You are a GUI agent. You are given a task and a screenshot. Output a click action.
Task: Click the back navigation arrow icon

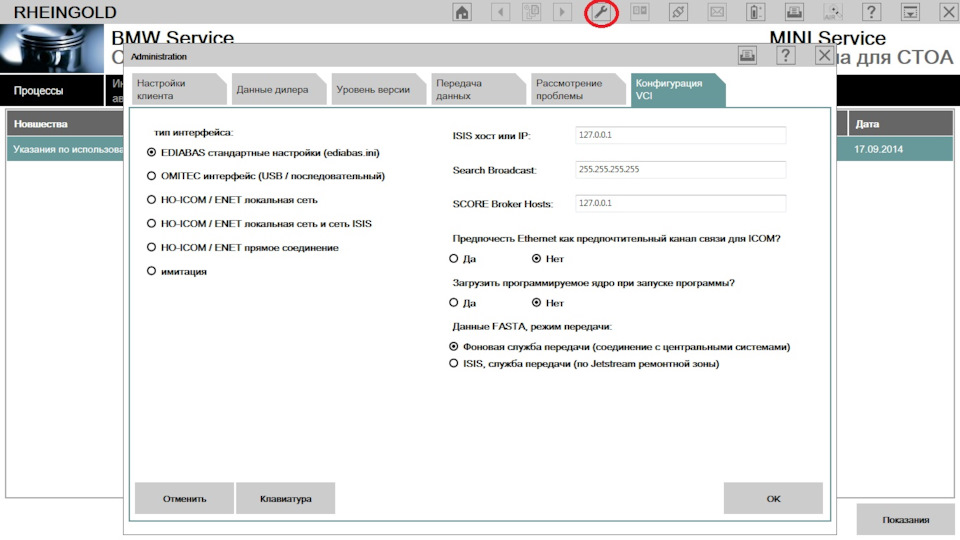500,12
